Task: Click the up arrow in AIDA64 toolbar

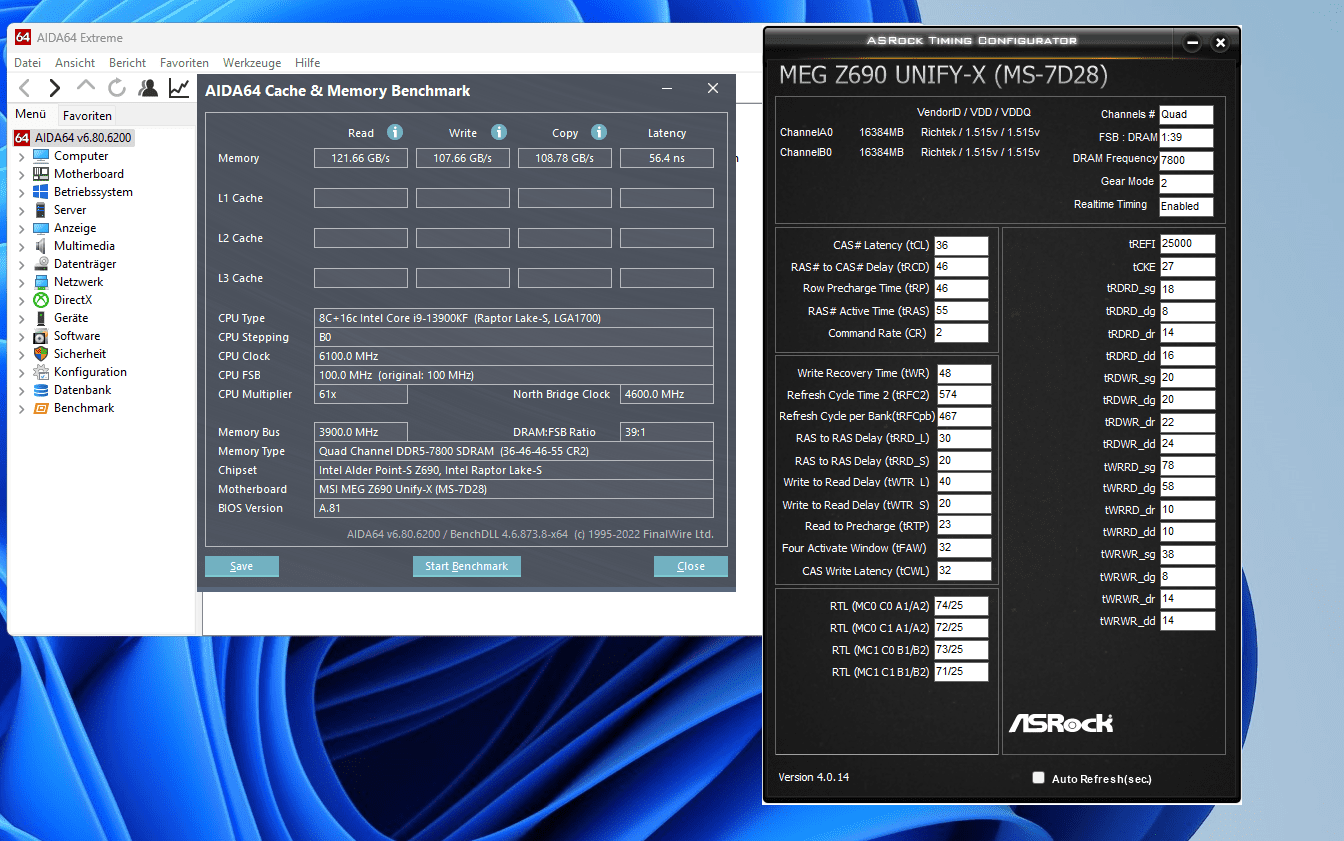Action: click(86, 87)
